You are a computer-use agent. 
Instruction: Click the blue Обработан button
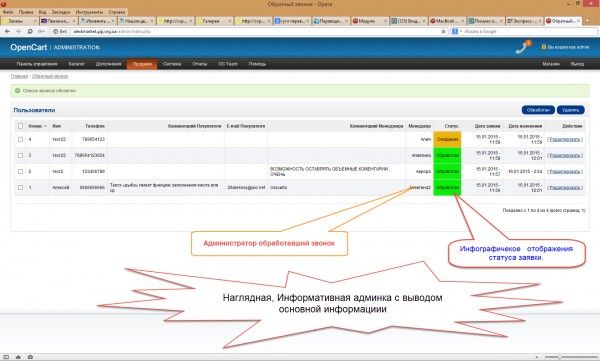pyautogui.click(x=538, y=110)
